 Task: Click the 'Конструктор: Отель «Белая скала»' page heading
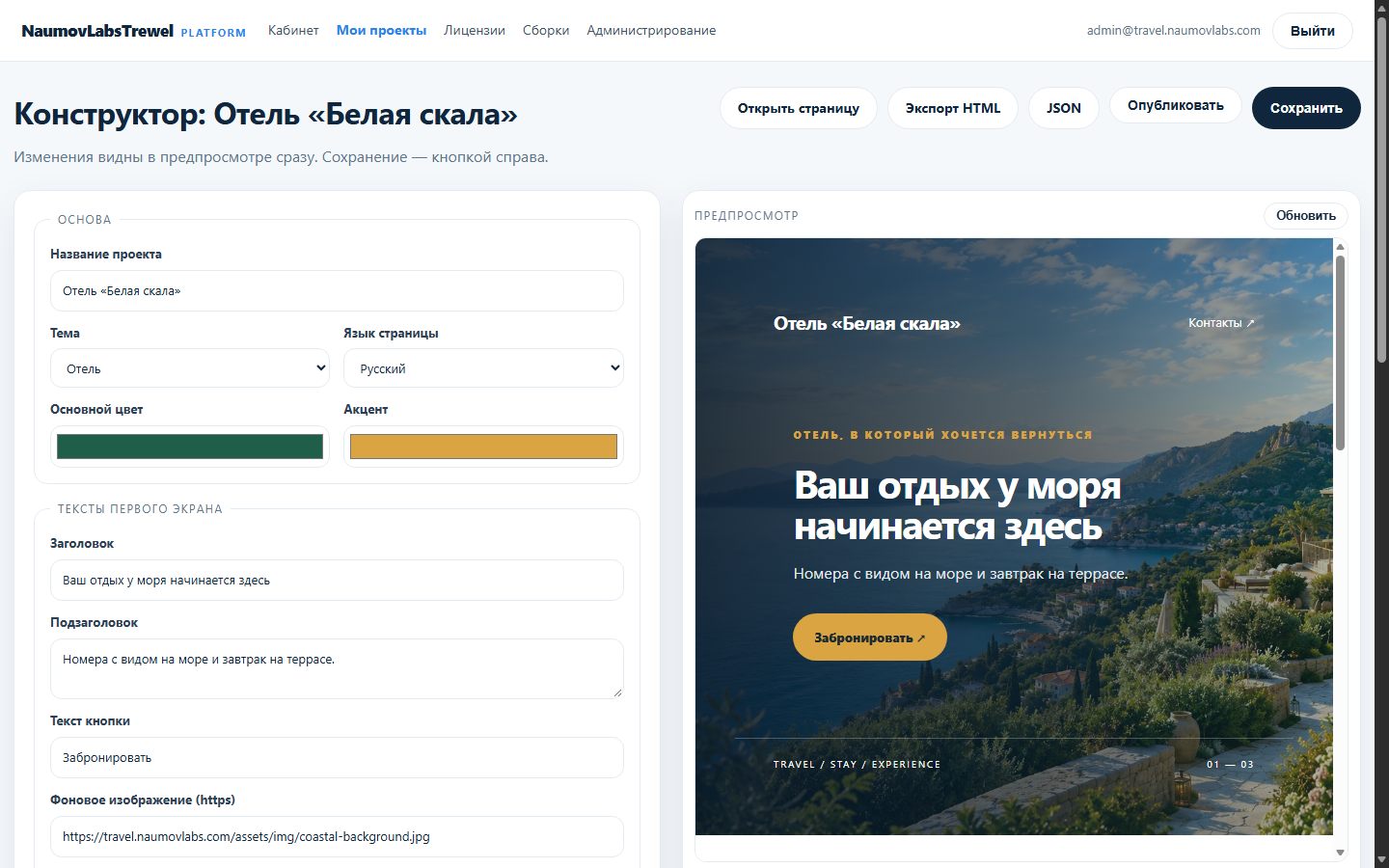265,115
